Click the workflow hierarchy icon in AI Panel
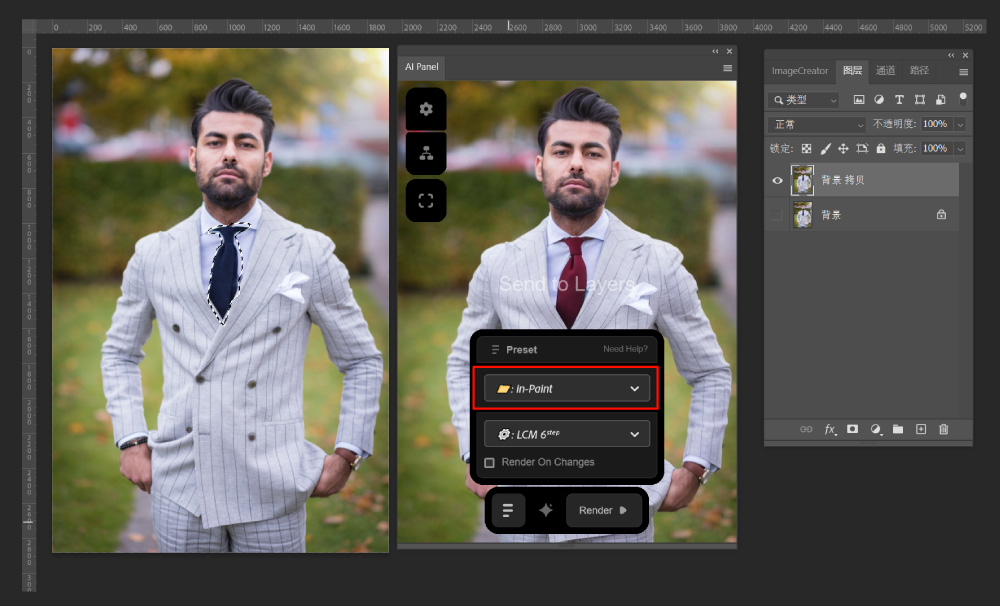Image resolution: width=1000 pixels, height=606 pixels. (426, 154)
